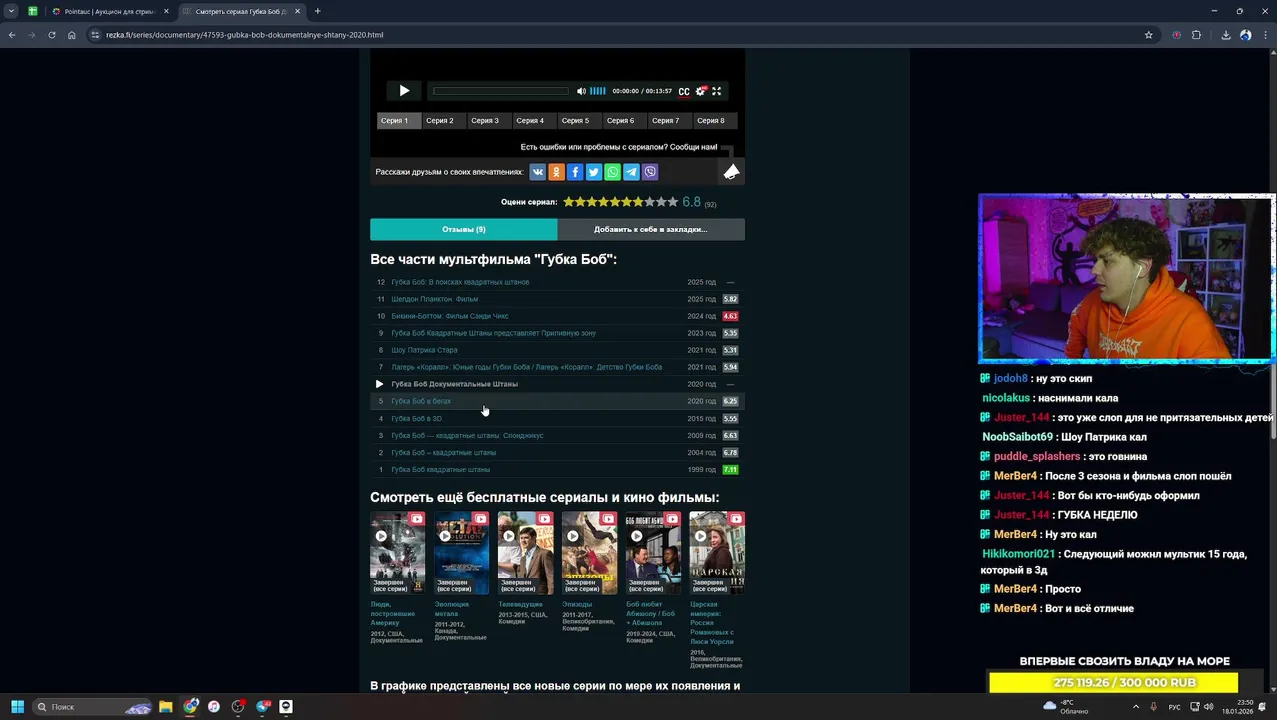Show hidden system tray icons
The height and width of the screenshot is (720, 1277).
1135,707
